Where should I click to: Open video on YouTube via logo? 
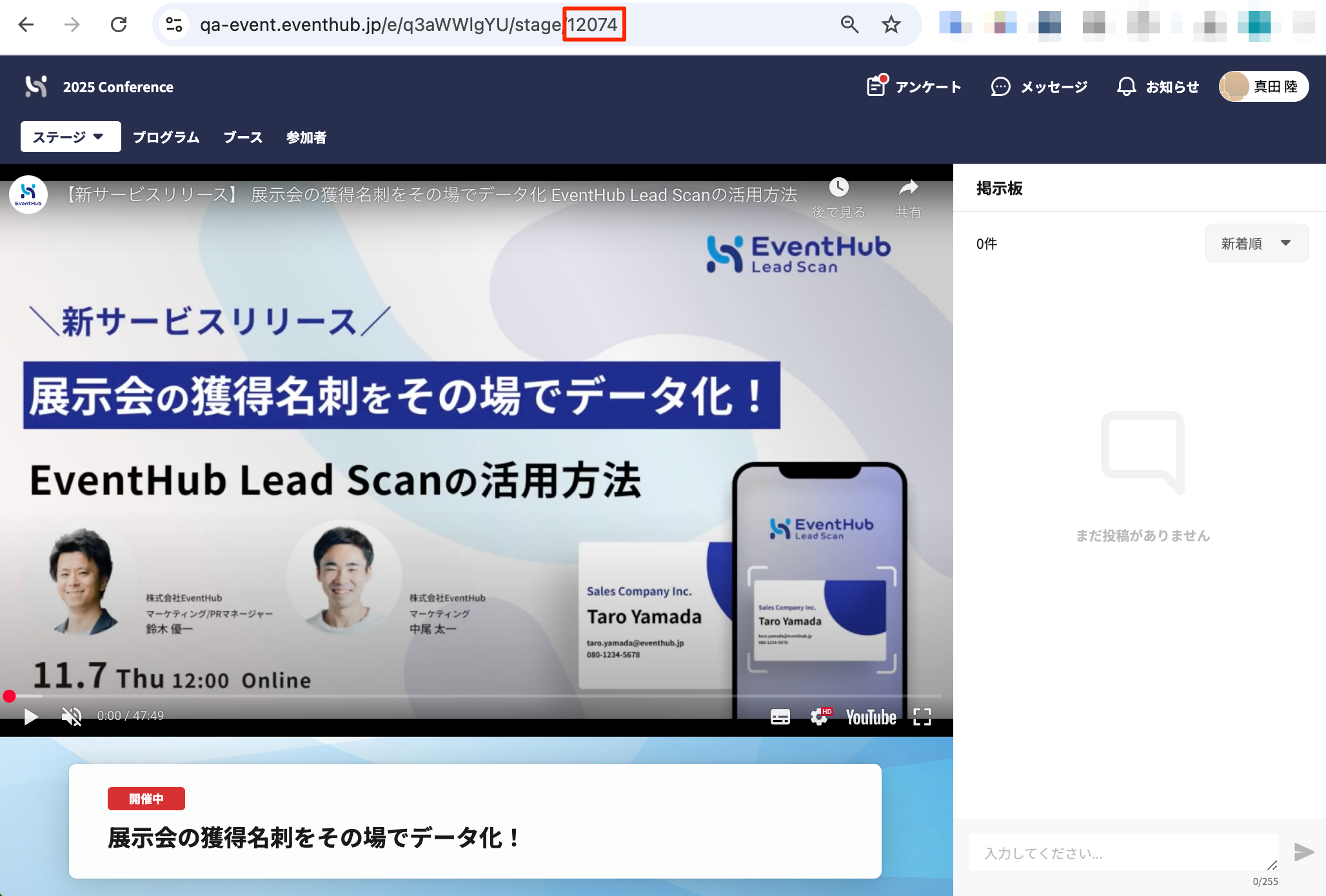point(871,717)
